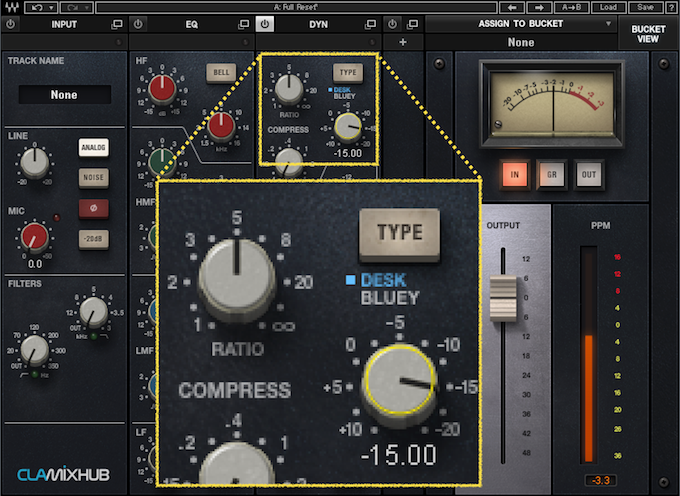Click the Load button
This screenshot has height=496, width=680.
[x=608, y=7]
